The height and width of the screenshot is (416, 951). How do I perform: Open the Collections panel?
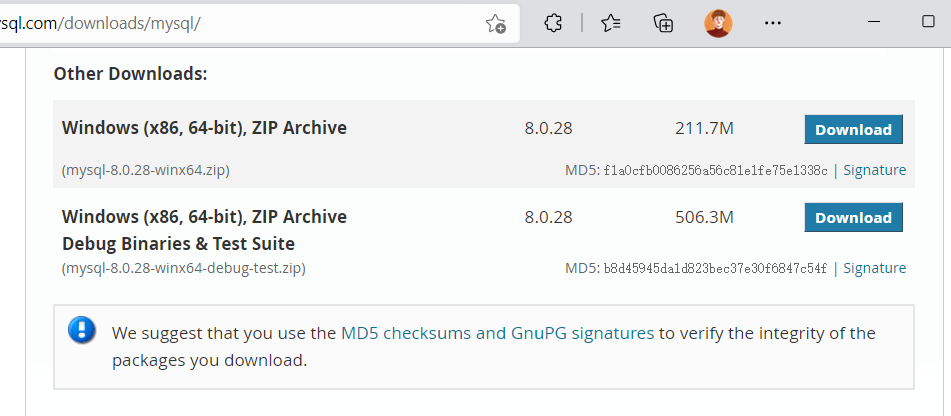664,23
